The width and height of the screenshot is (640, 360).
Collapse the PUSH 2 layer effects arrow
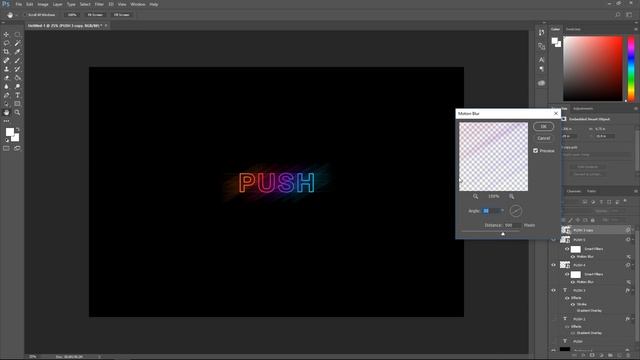click(633, 319)
